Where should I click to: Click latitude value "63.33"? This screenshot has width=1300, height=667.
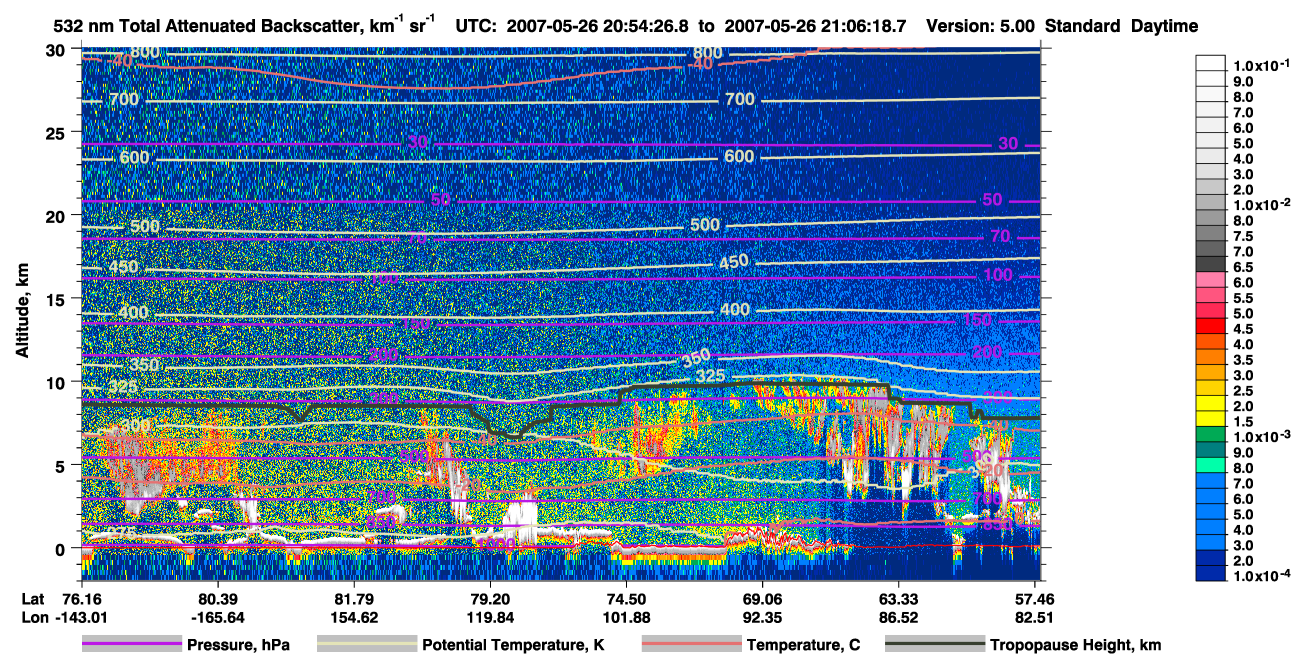899,598
